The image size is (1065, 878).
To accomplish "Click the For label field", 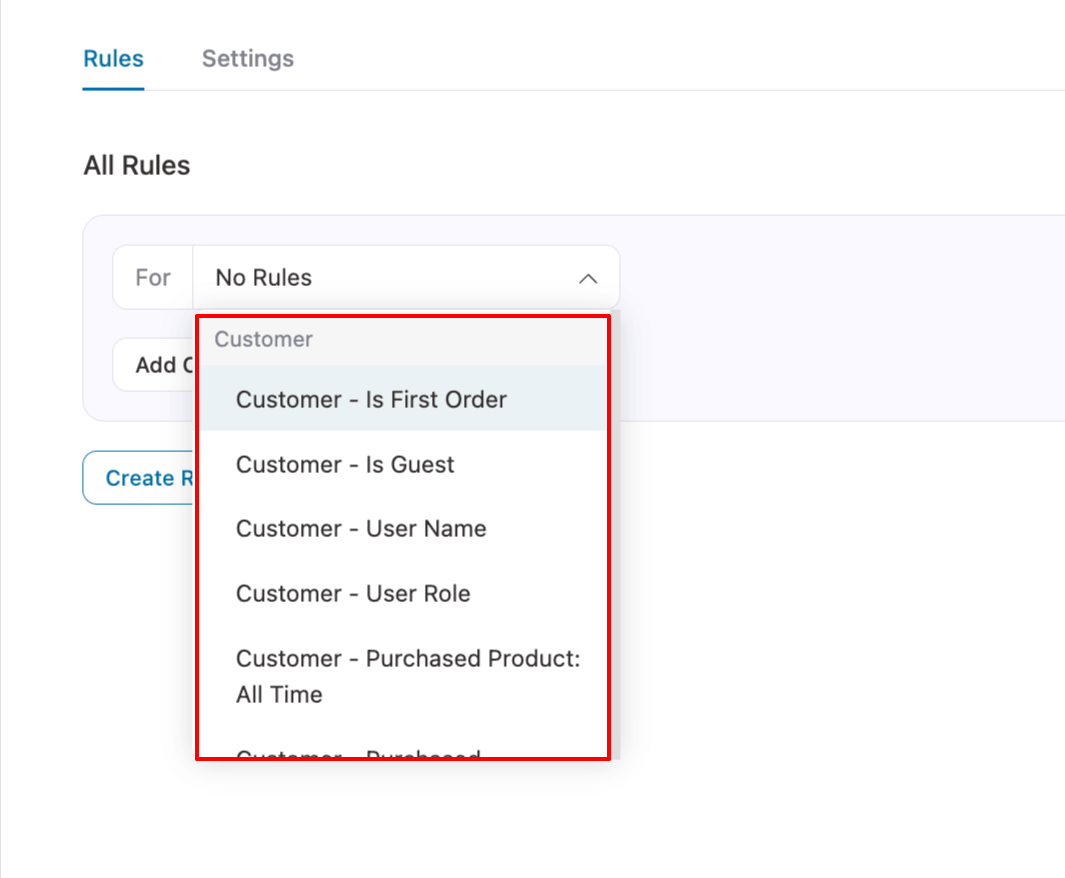I will (x=152, y=277).
